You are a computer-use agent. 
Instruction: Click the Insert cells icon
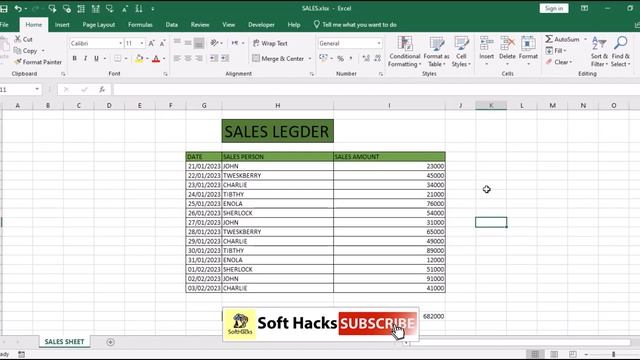click(x=487, y=43)
